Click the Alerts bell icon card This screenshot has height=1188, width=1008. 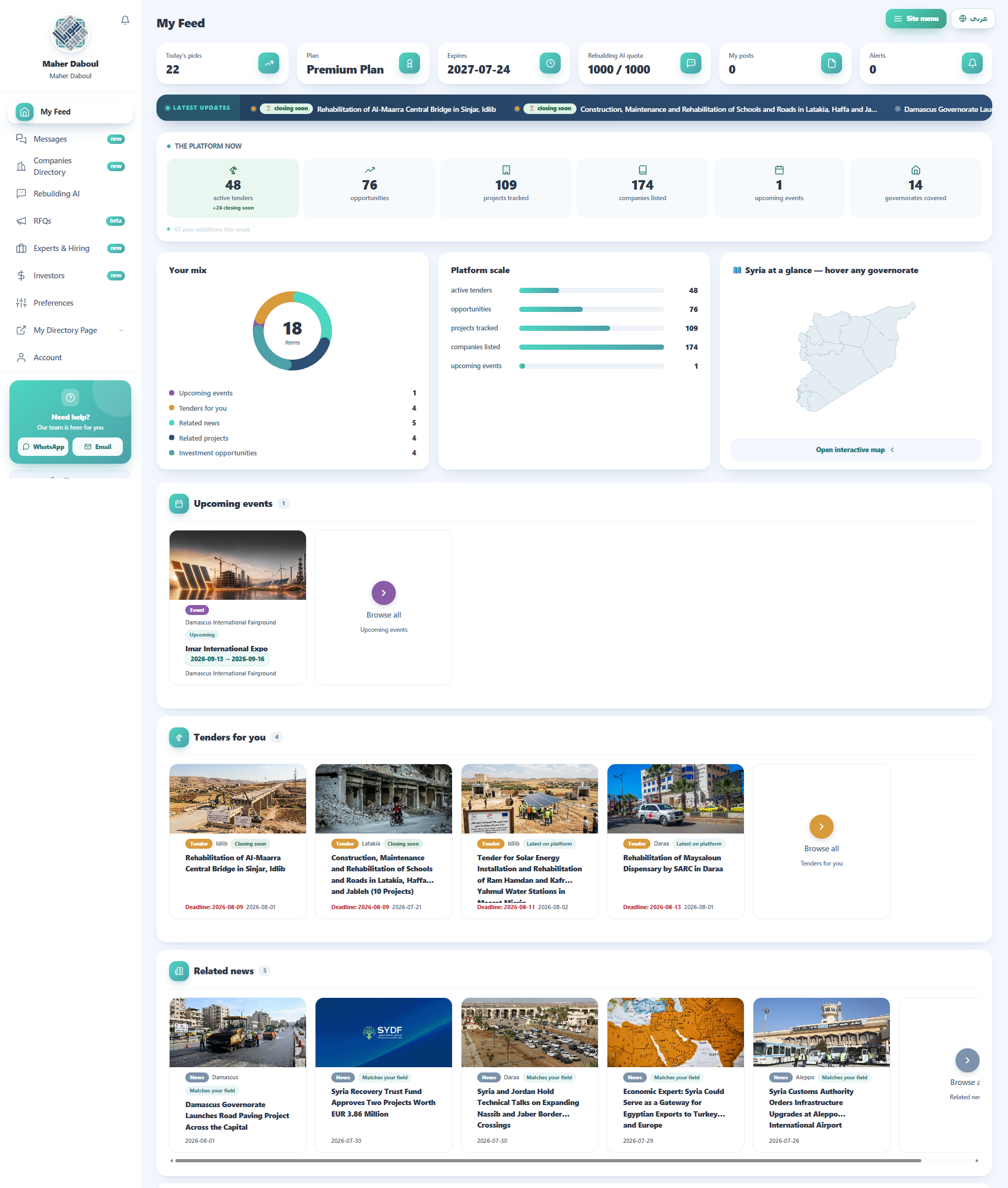(x=972, y=63)
